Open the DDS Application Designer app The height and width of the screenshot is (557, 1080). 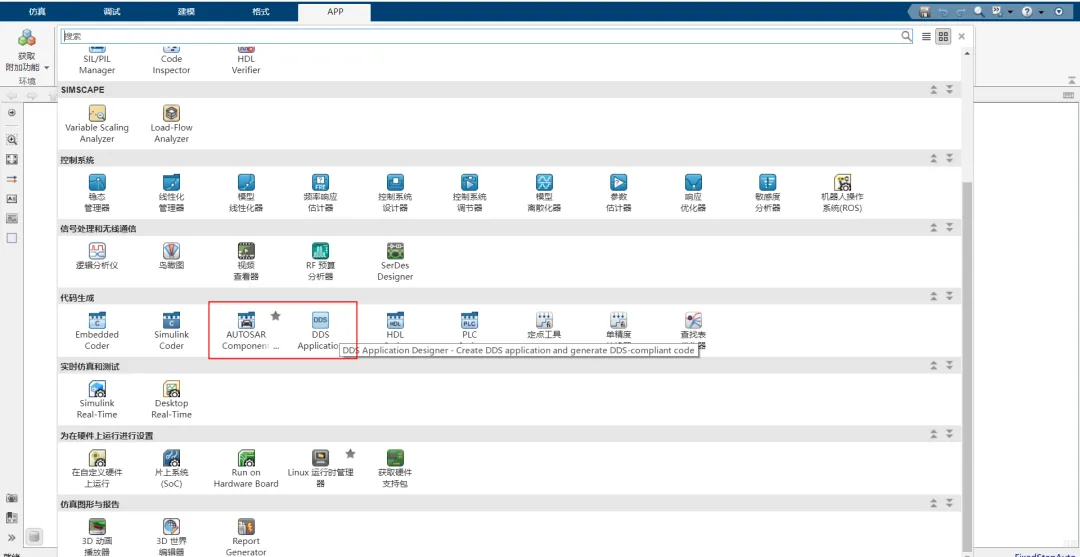click(x=320, y=330)
